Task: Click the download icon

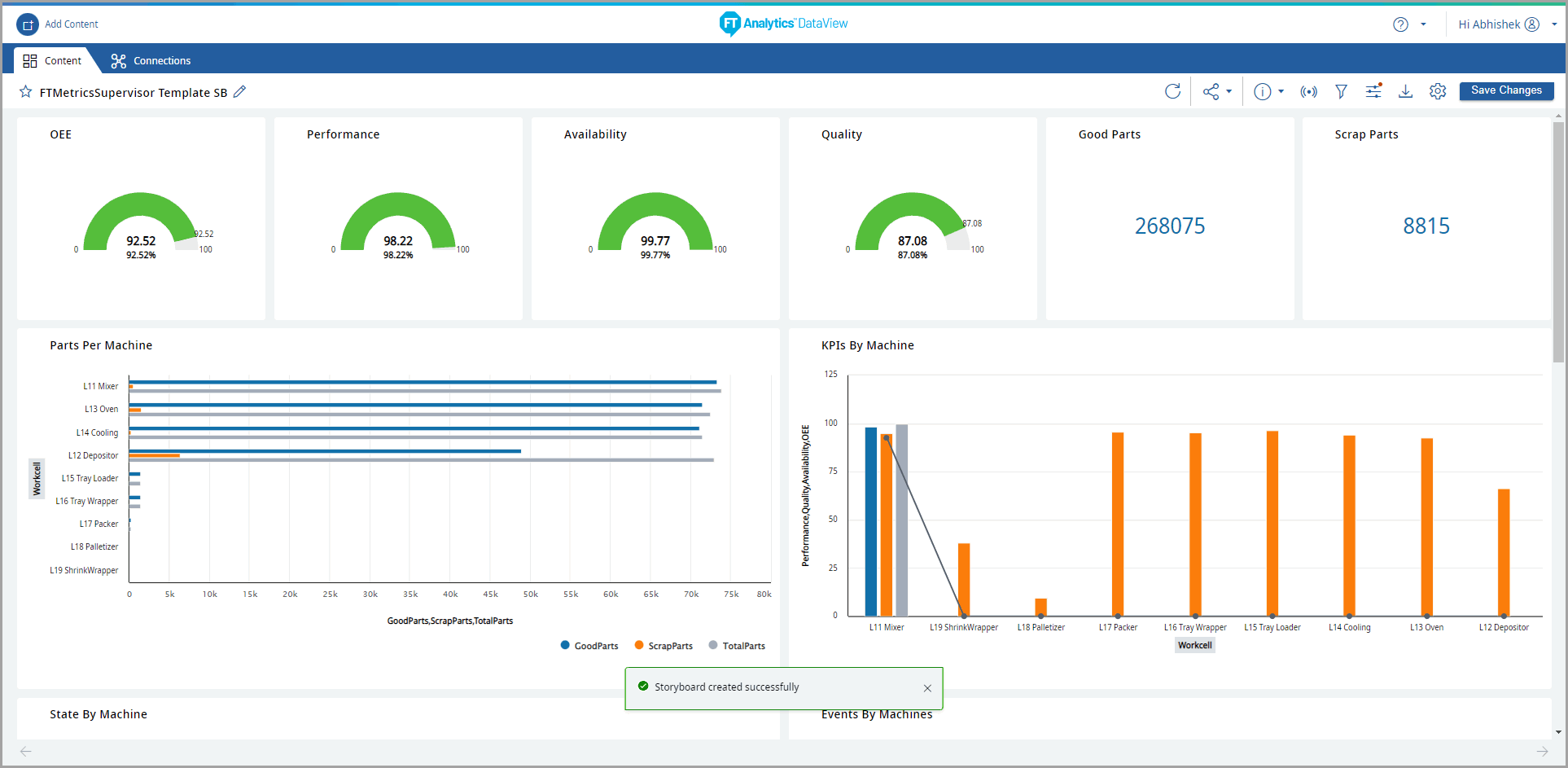Action: pos(1405,91)
